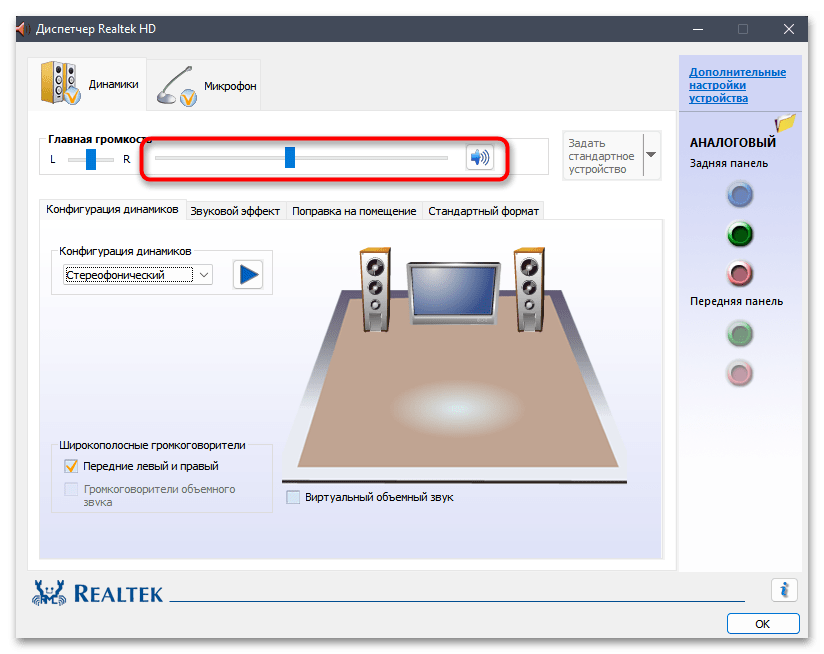Open the Стандартный формат tab
The image size is (824, 654).
click(483, 211)
